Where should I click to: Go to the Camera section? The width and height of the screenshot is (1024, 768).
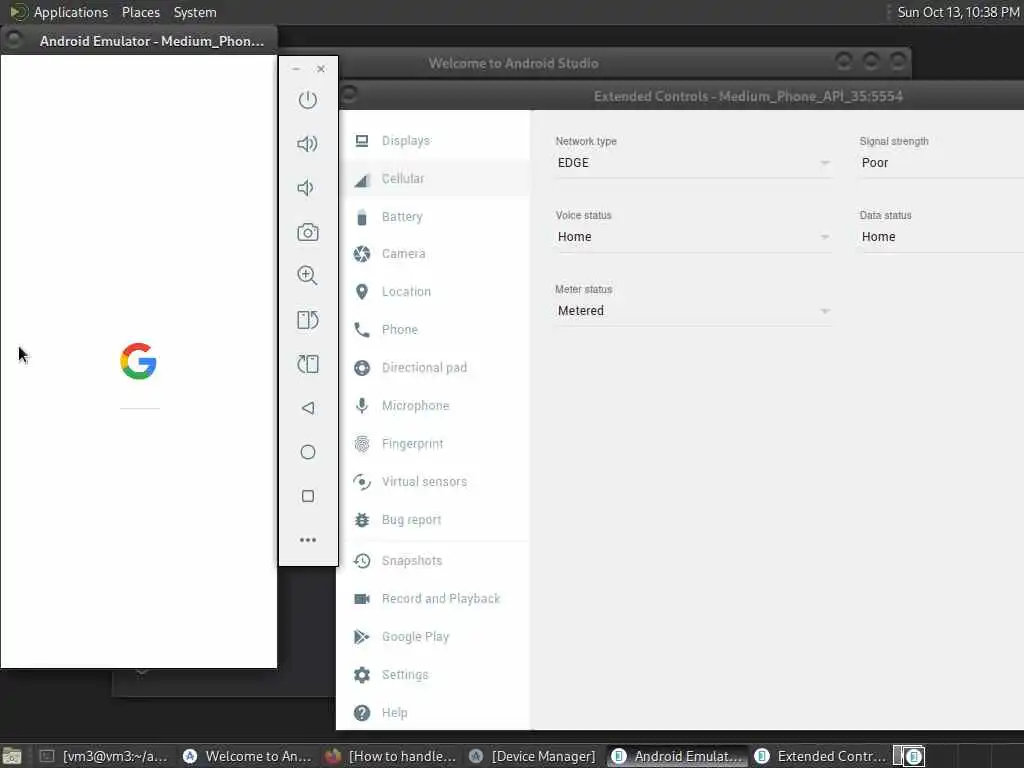tap(434, 253)
